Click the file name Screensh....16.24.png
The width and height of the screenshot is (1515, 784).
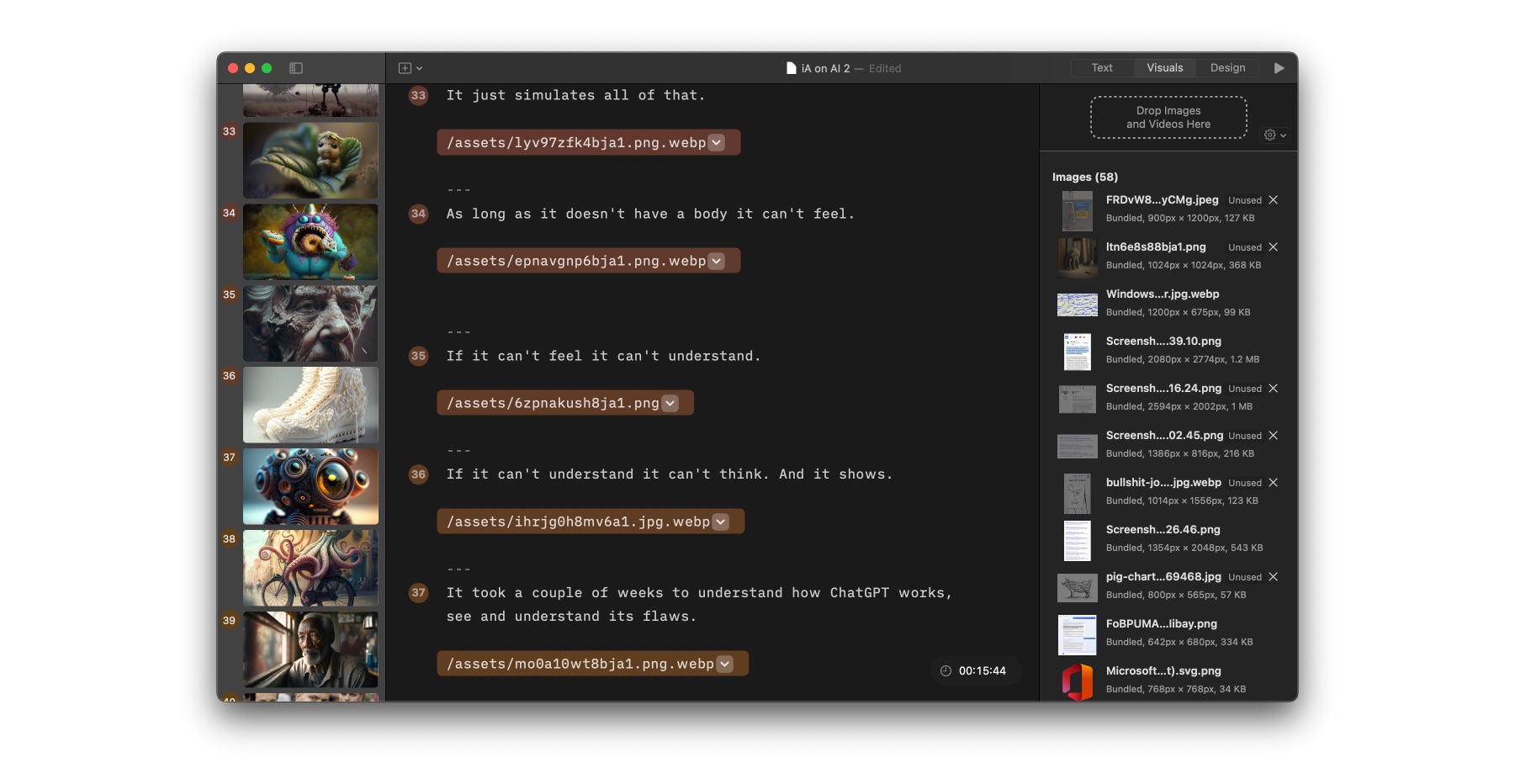1163,389
